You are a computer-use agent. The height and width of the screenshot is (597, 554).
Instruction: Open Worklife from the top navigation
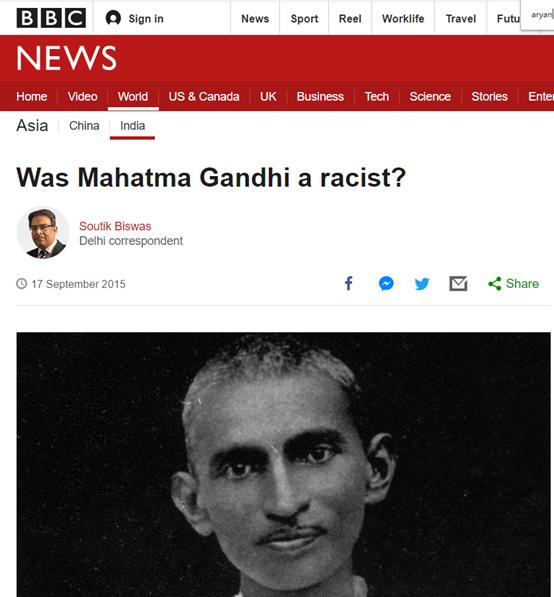click(403, 18)
